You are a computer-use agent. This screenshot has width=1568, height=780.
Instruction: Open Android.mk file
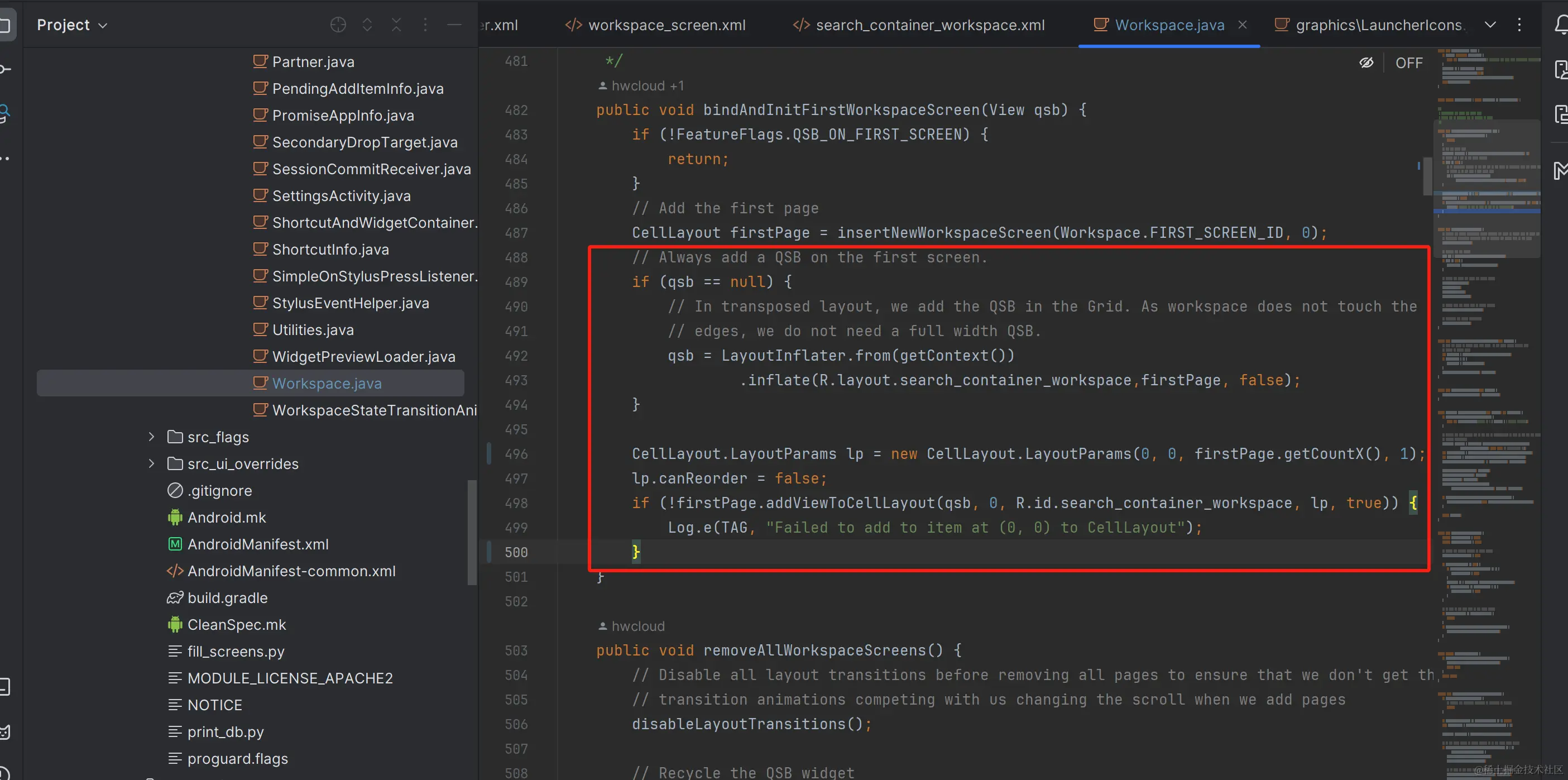217,517
